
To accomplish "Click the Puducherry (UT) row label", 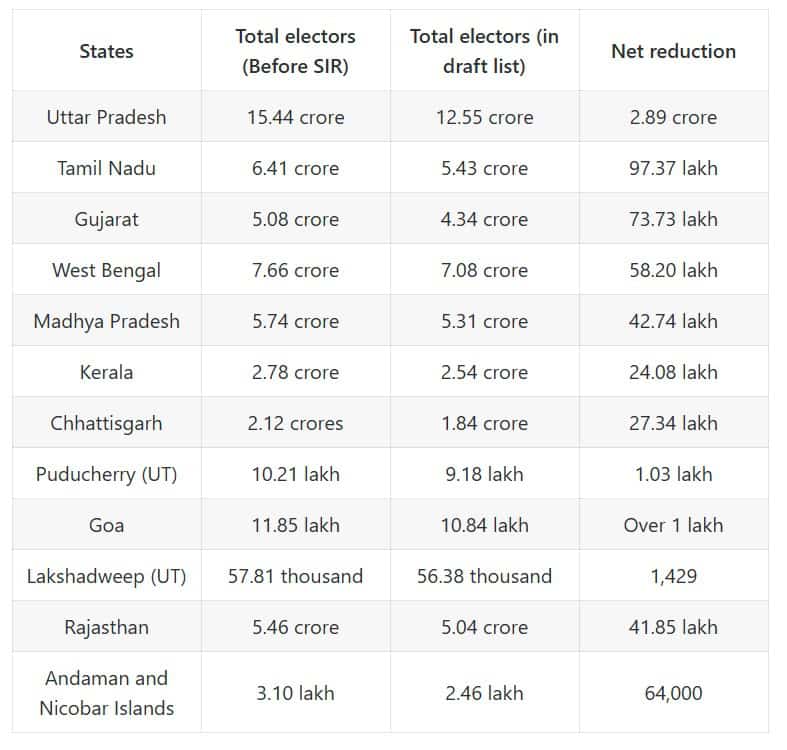I will coord(106,474).
